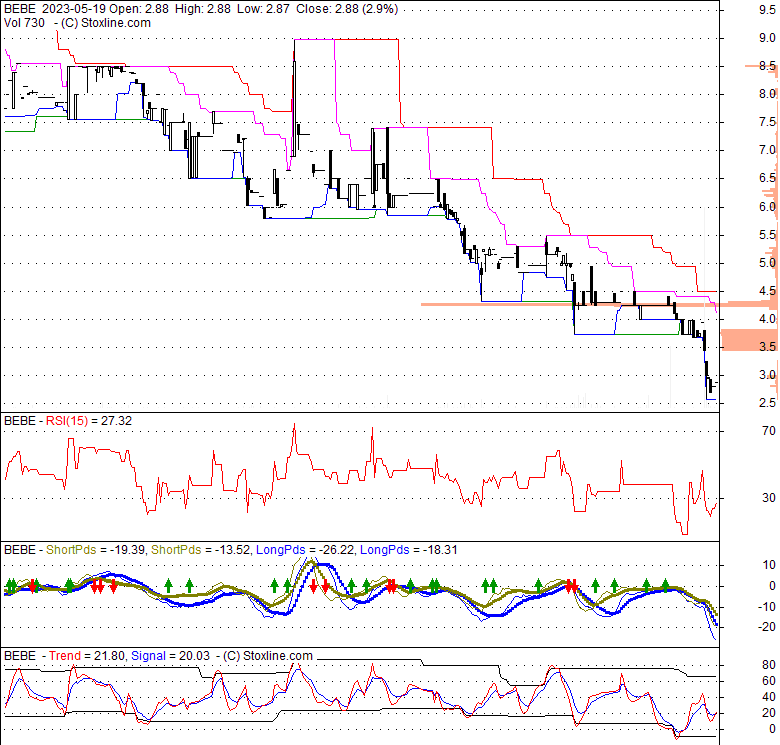This screenshot has width=780, height=745.
Task: Click the 7.0 price axis label
Action: [767, 150]
